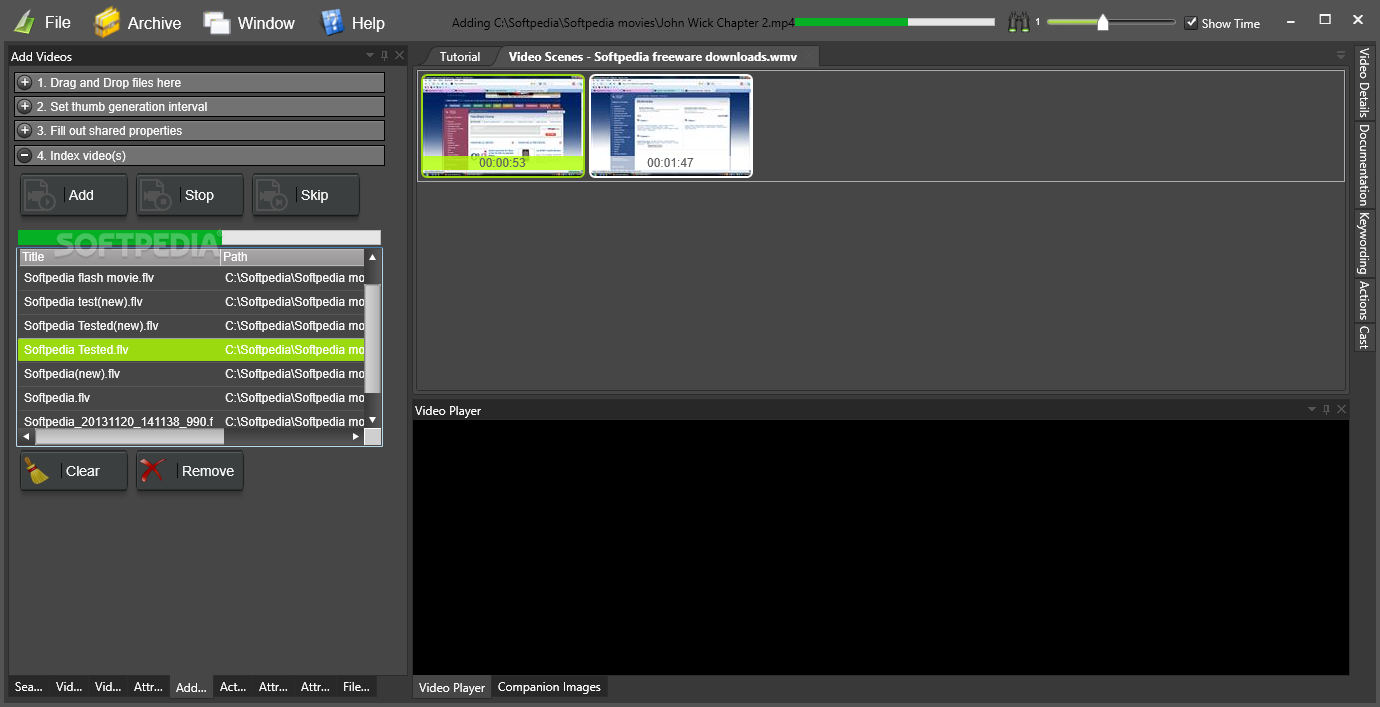This screenshot has width=1380, height=707.
Task: Switch to the 'Act...' bottom tab
Action: coord(233,687)
